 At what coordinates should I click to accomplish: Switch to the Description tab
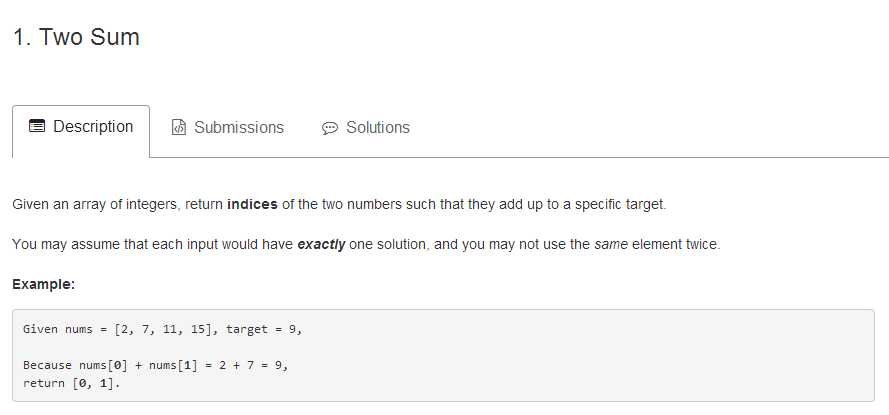[x=92, y=127]
